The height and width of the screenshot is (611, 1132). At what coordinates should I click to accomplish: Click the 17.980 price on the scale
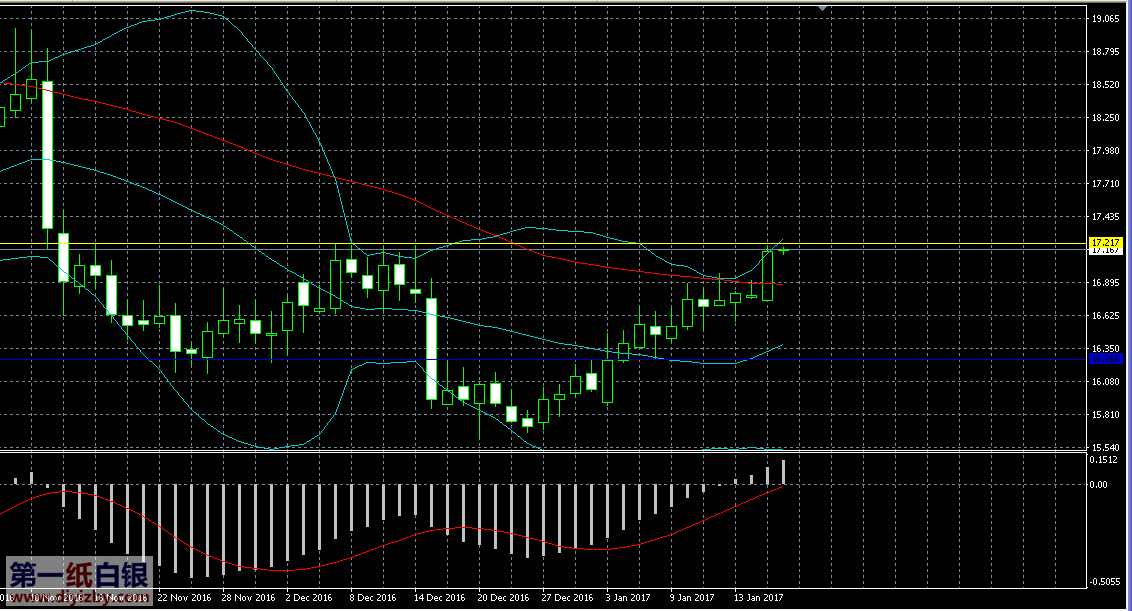1105,151
